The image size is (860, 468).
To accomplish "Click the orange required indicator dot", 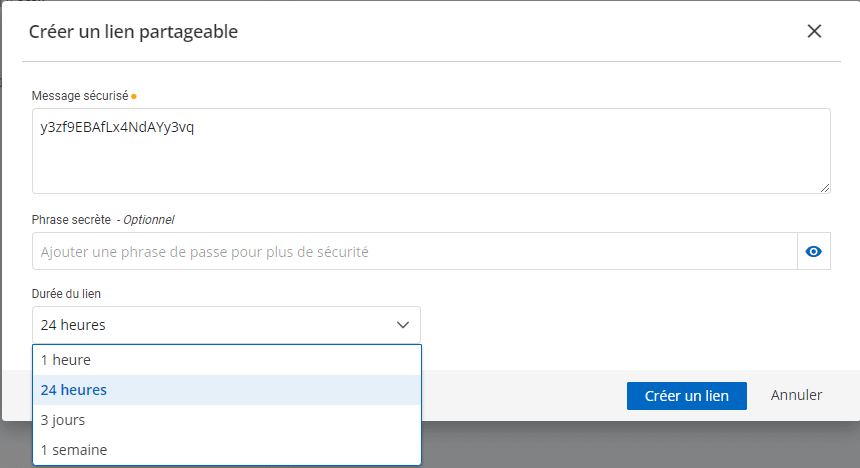I will [134, 97].
